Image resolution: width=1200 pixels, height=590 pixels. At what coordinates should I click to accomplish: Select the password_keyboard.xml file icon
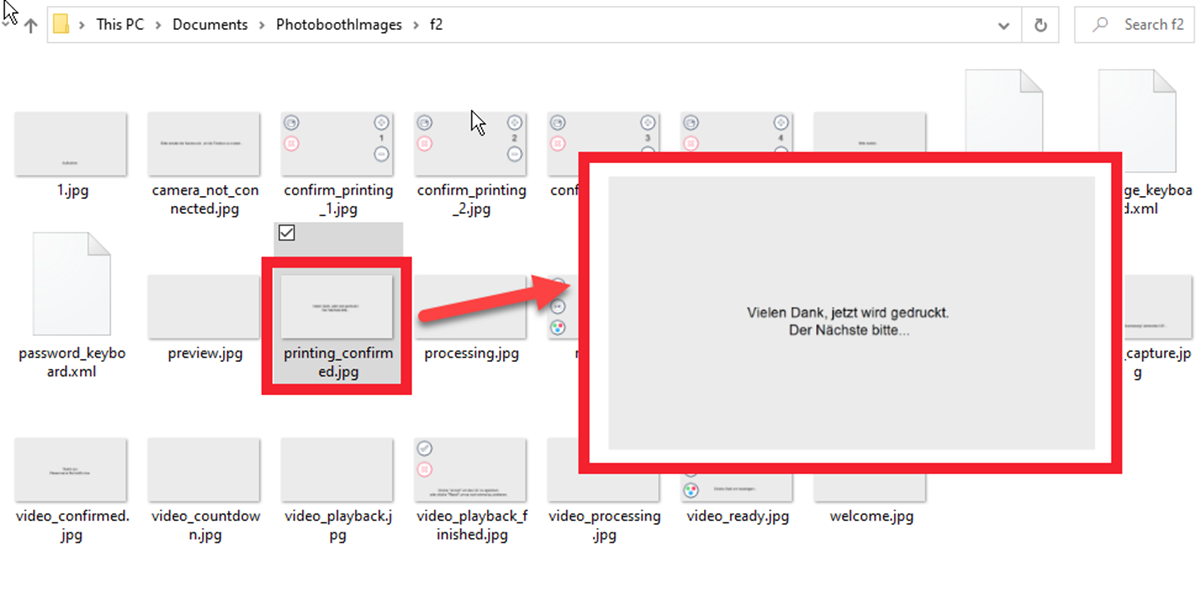[71, 285]
